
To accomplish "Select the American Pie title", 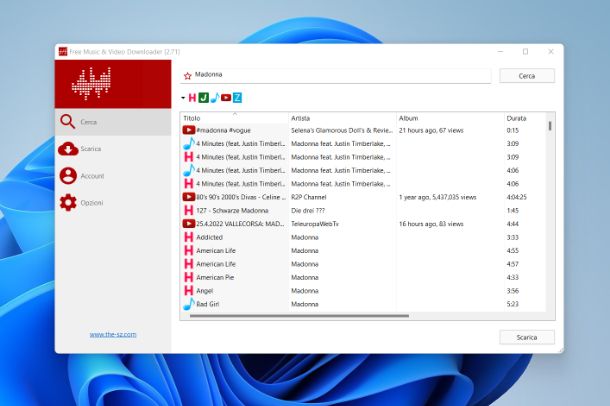I will pyautogui.click(x=215, y=277).
